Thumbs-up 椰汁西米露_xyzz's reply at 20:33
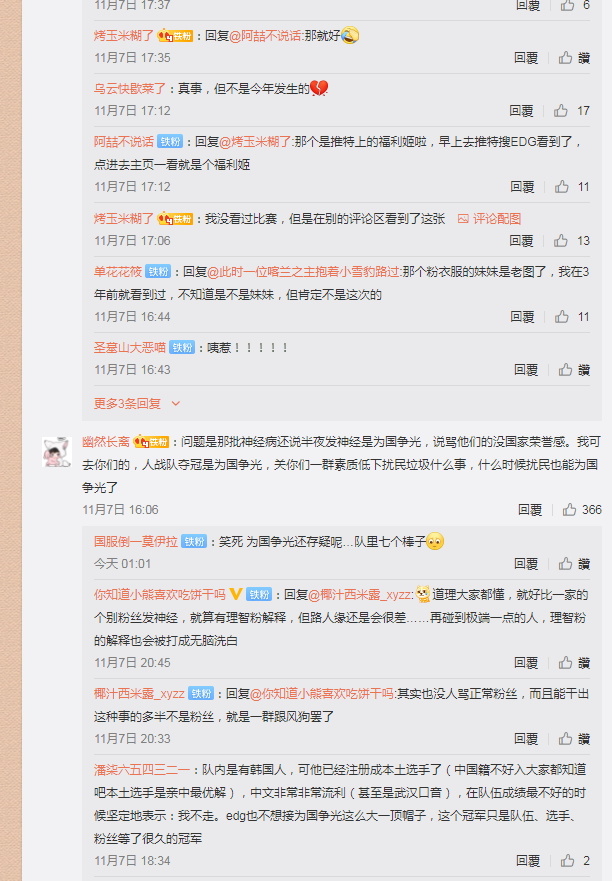This screenshot has height=881, width=612. [565, 738]
